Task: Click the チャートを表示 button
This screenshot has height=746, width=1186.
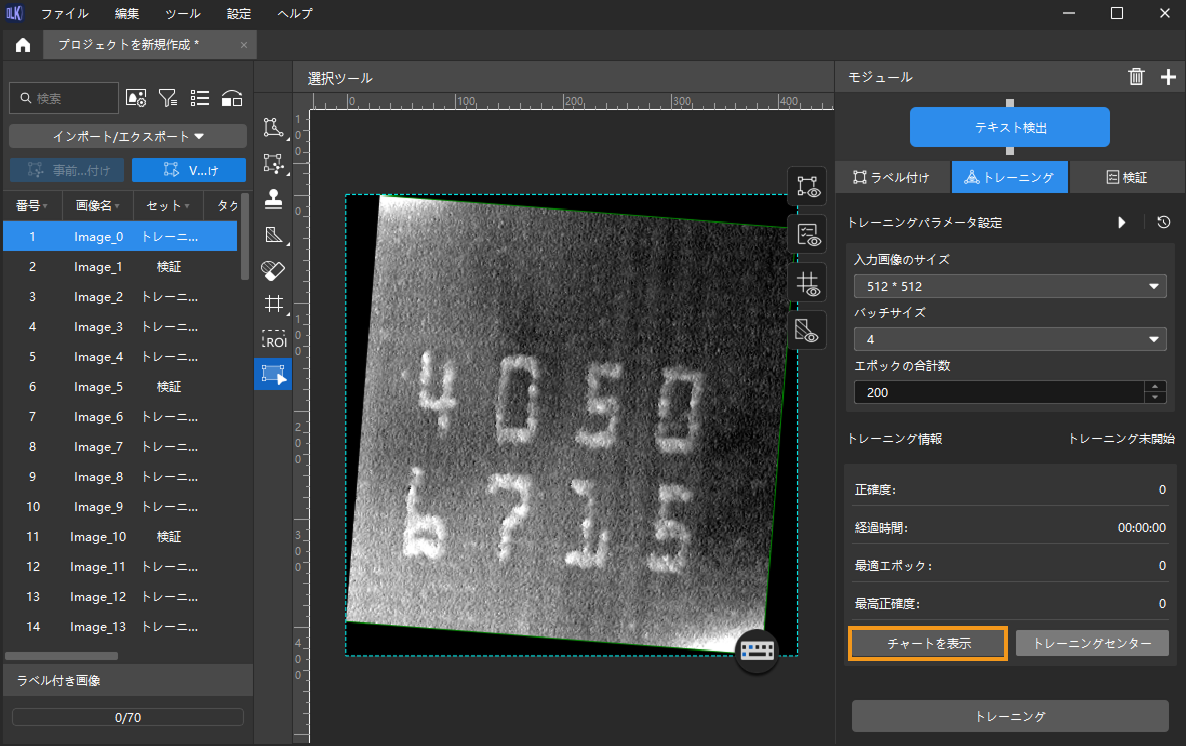Action: pos(928,644)
